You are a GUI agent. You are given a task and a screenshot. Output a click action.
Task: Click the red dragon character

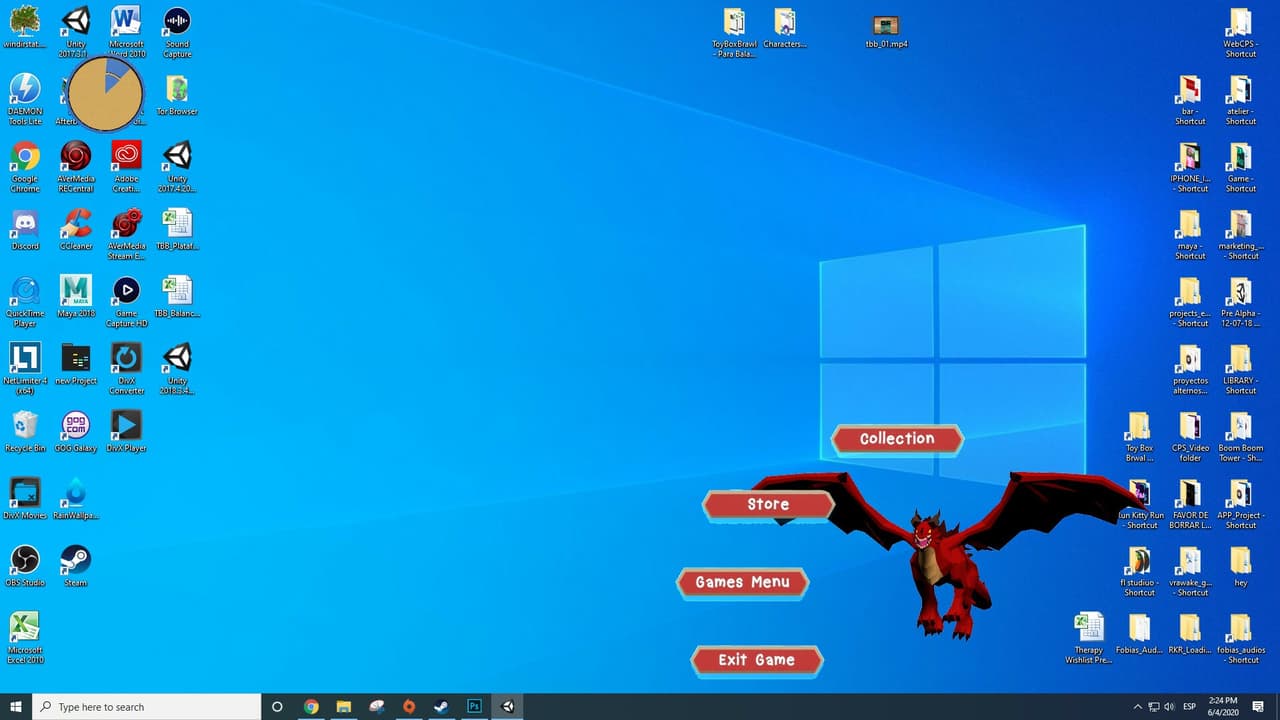pyautogui.click(x=945, y=555)
